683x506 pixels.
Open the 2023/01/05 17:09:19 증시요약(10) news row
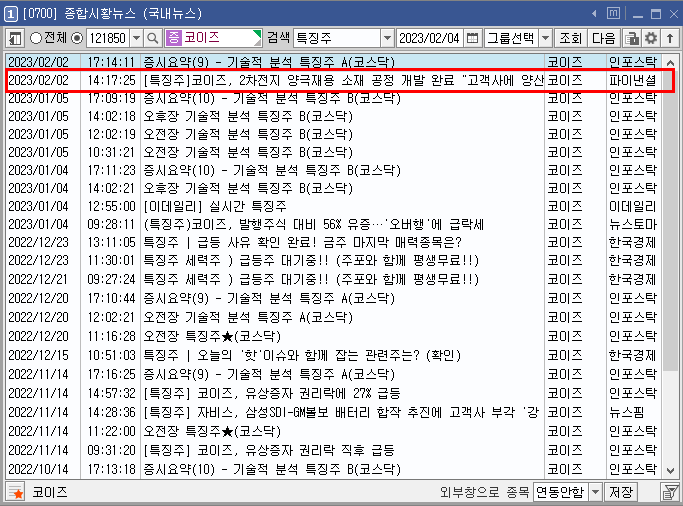[x=333, y=98]
